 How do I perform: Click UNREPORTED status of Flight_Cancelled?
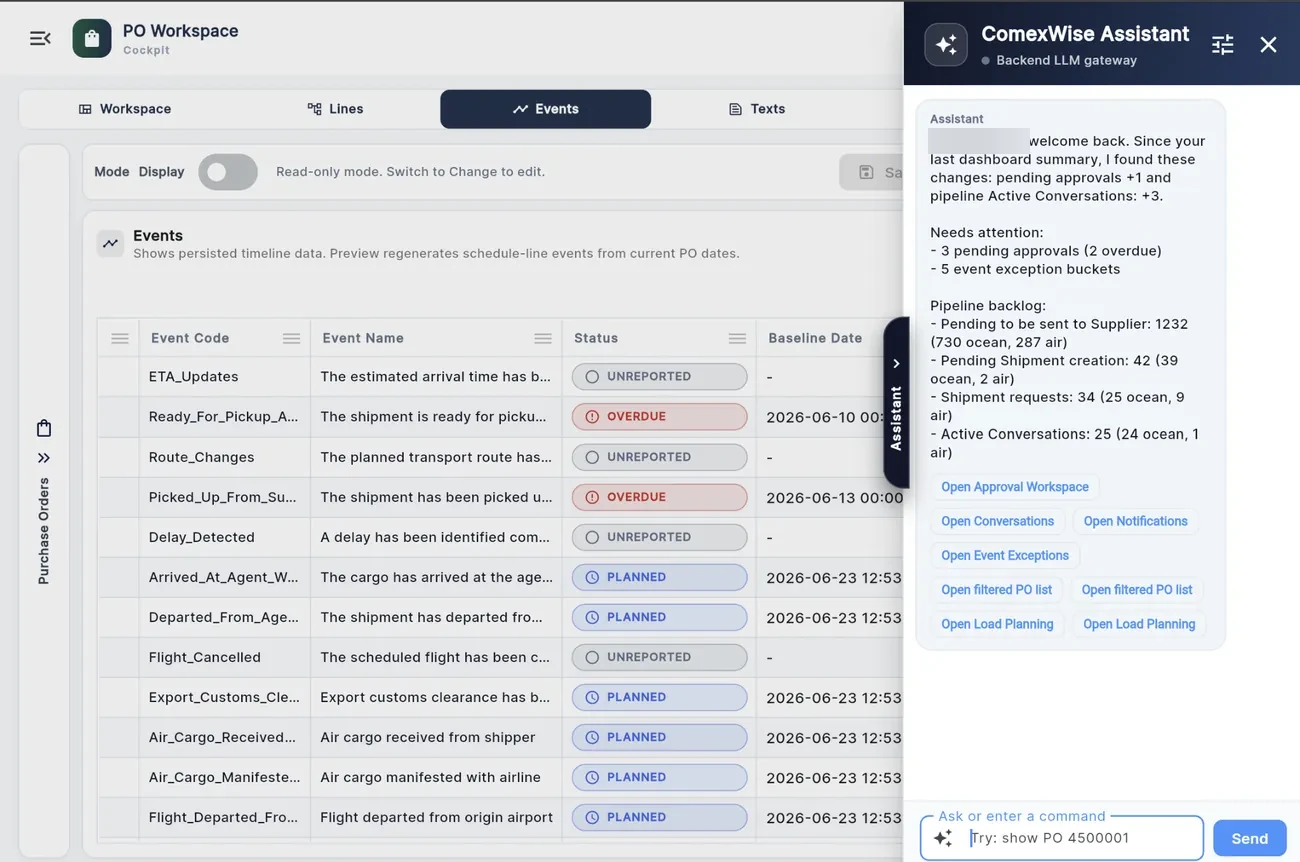coord(659,657)
